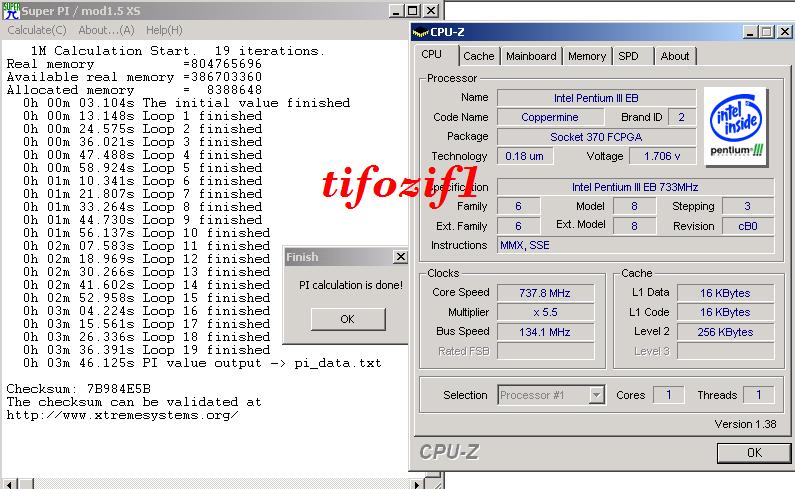Click the Voltage value '1.706 v'
This screenshot has width=795, height=489.
point(662,156)
